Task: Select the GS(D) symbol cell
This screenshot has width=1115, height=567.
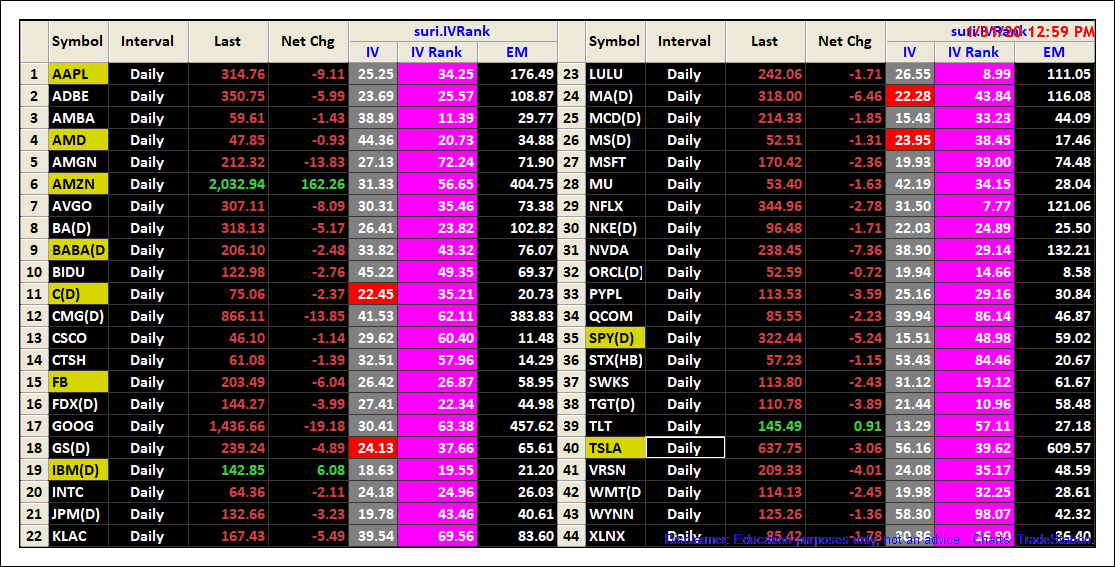Action: point(78,449)
